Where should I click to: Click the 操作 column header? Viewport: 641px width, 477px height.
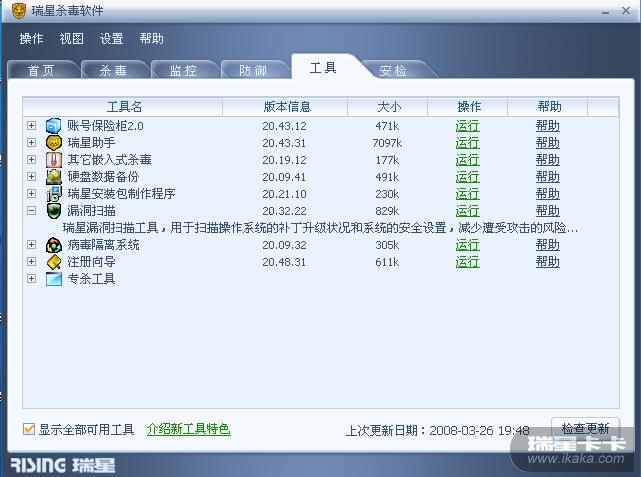pyautogui.click(x=468, y=107)
